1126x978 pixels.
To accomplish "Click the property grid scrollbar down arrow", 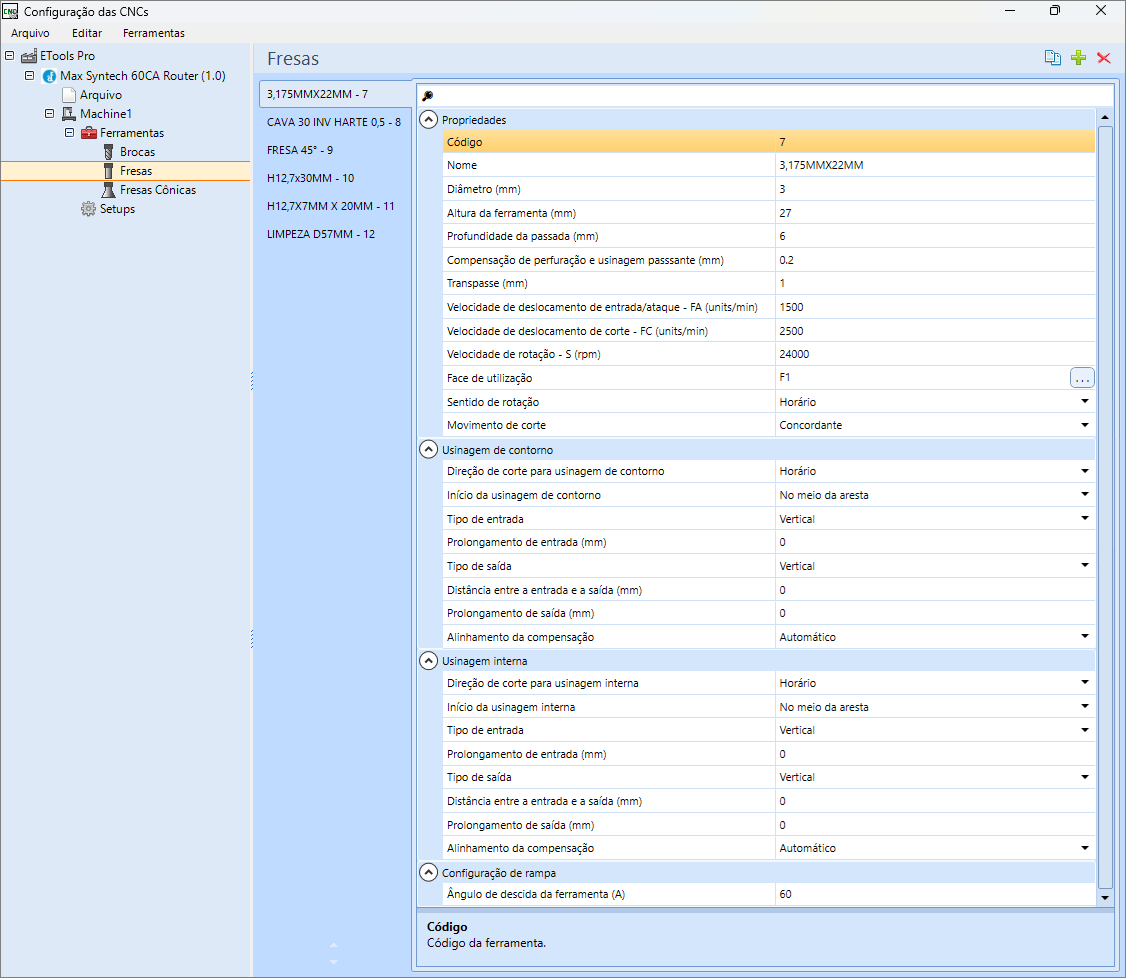I will click(1104, 898).
